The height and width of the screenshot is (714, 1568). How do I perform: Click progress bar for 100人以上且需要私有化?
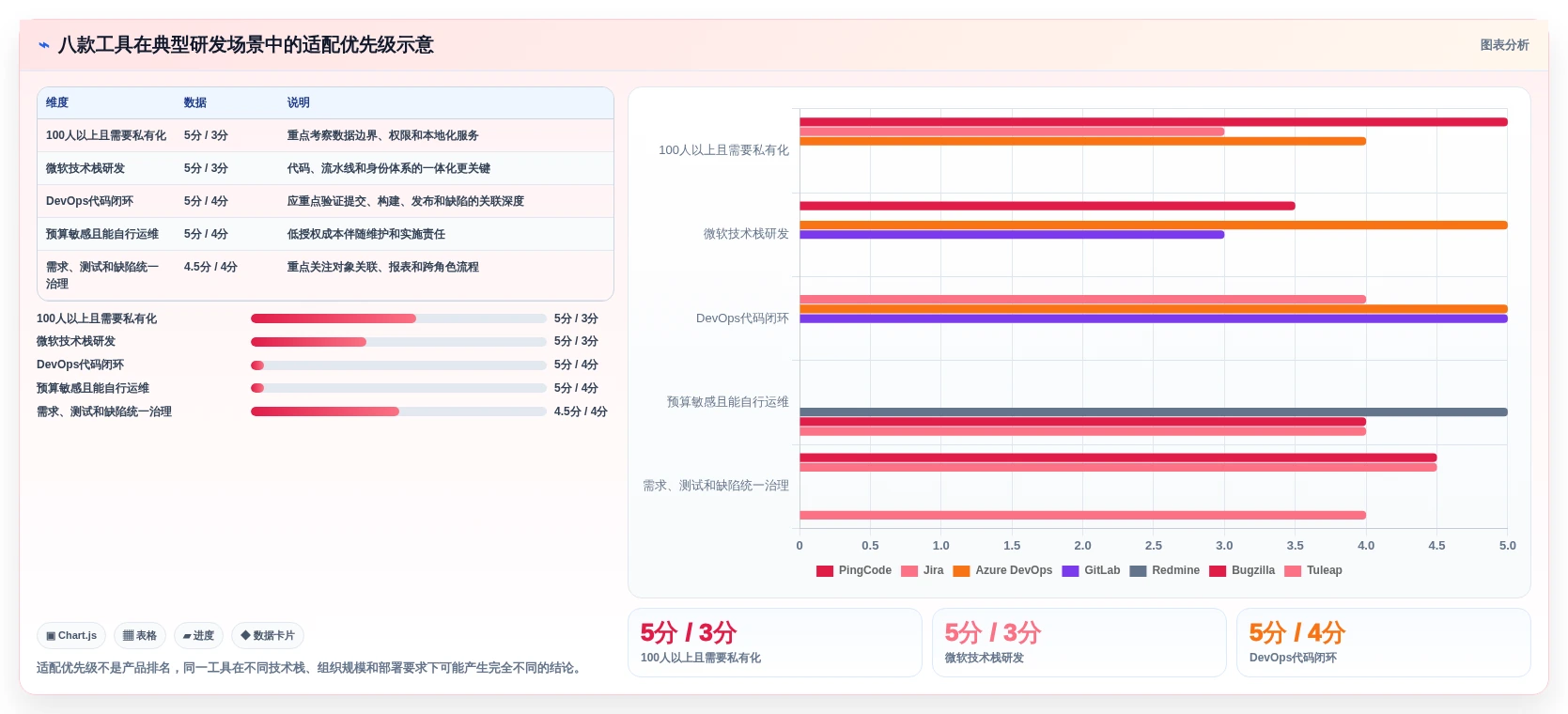398,318
